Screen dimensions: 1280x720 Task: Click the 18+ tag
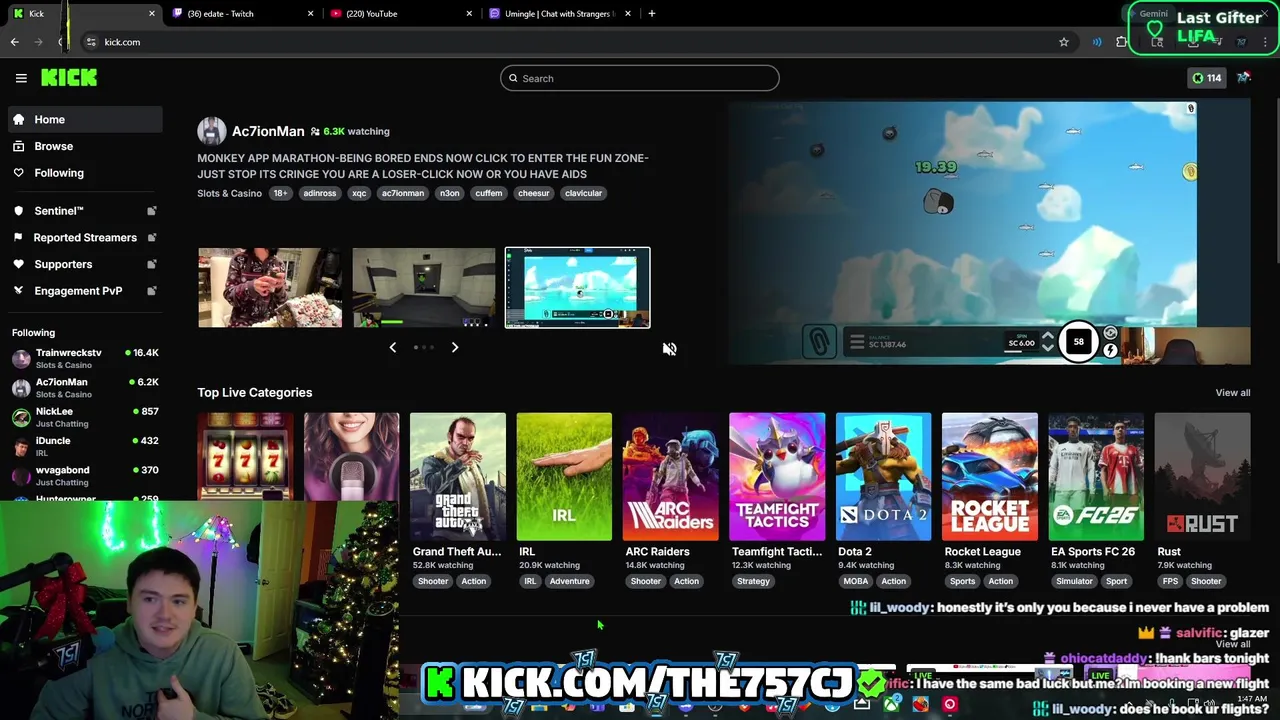click(280, 193)
